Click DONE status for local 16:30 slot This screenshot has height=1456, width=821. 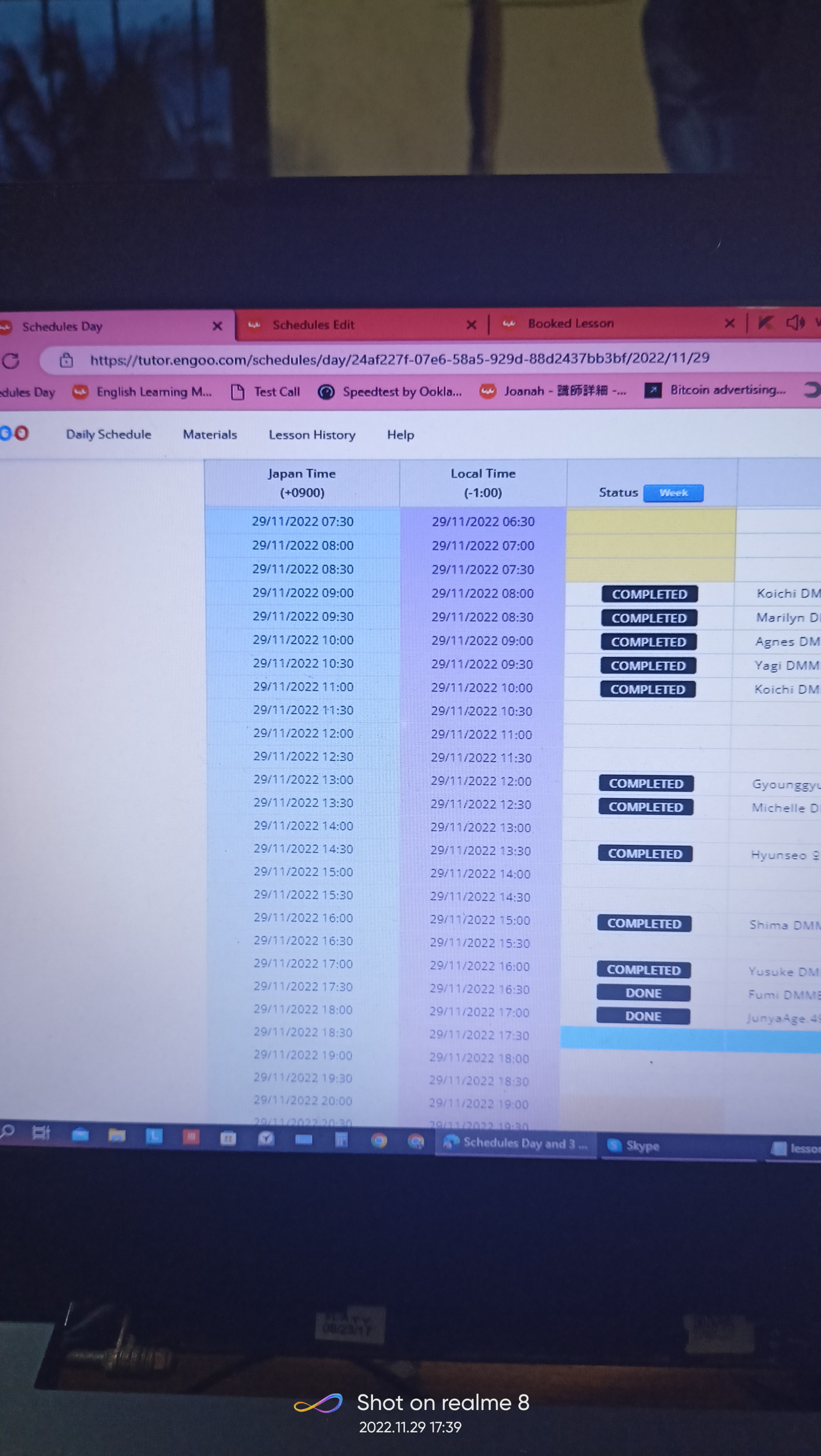[x=643, y=993]
